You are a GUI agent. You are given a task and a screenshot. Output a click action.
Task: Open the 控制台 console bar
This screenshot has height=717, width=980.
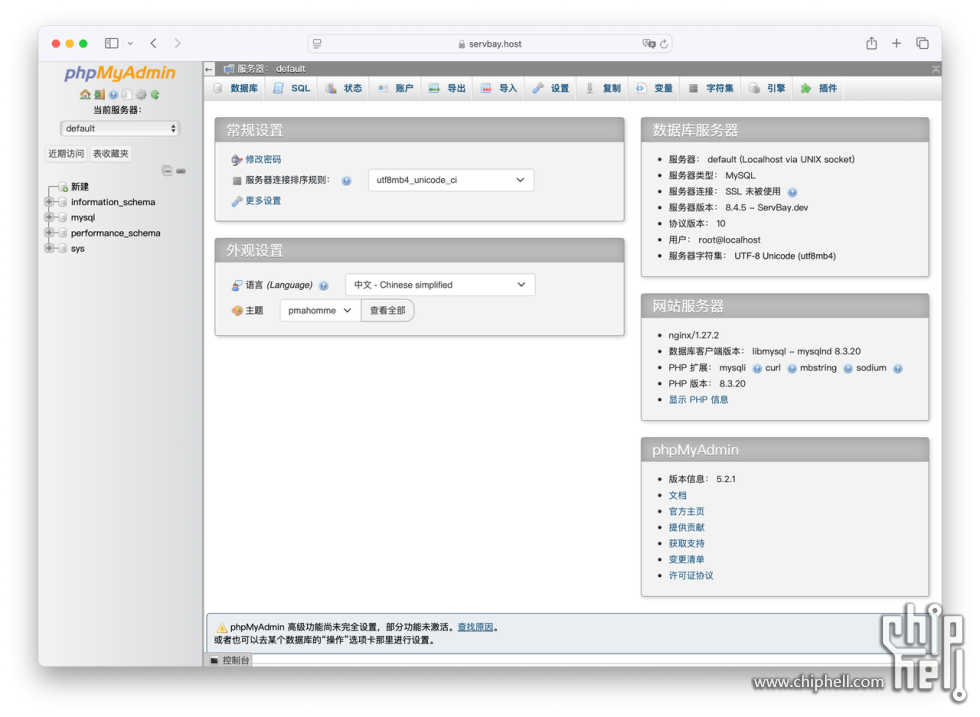230,660
